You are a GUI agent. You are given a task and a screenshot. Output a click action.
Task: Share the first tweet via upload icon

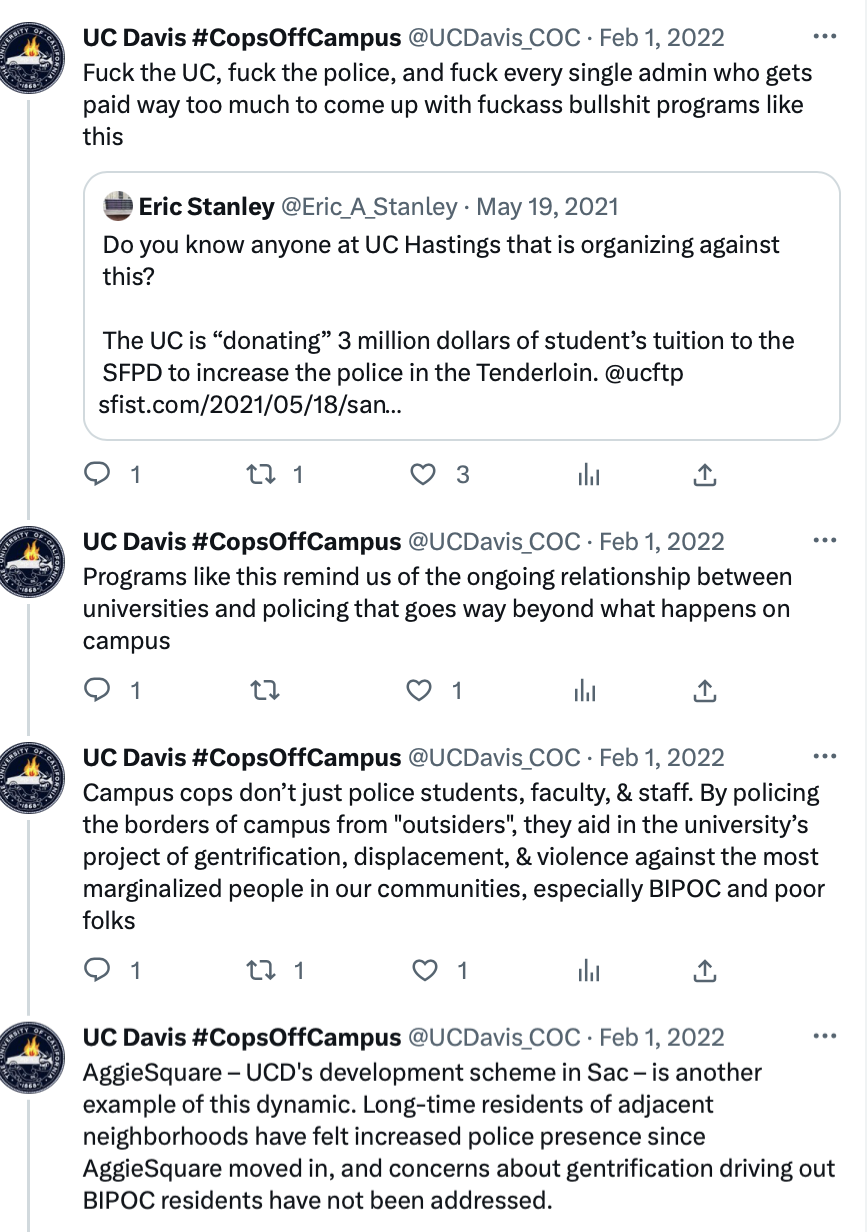(704, 476)
